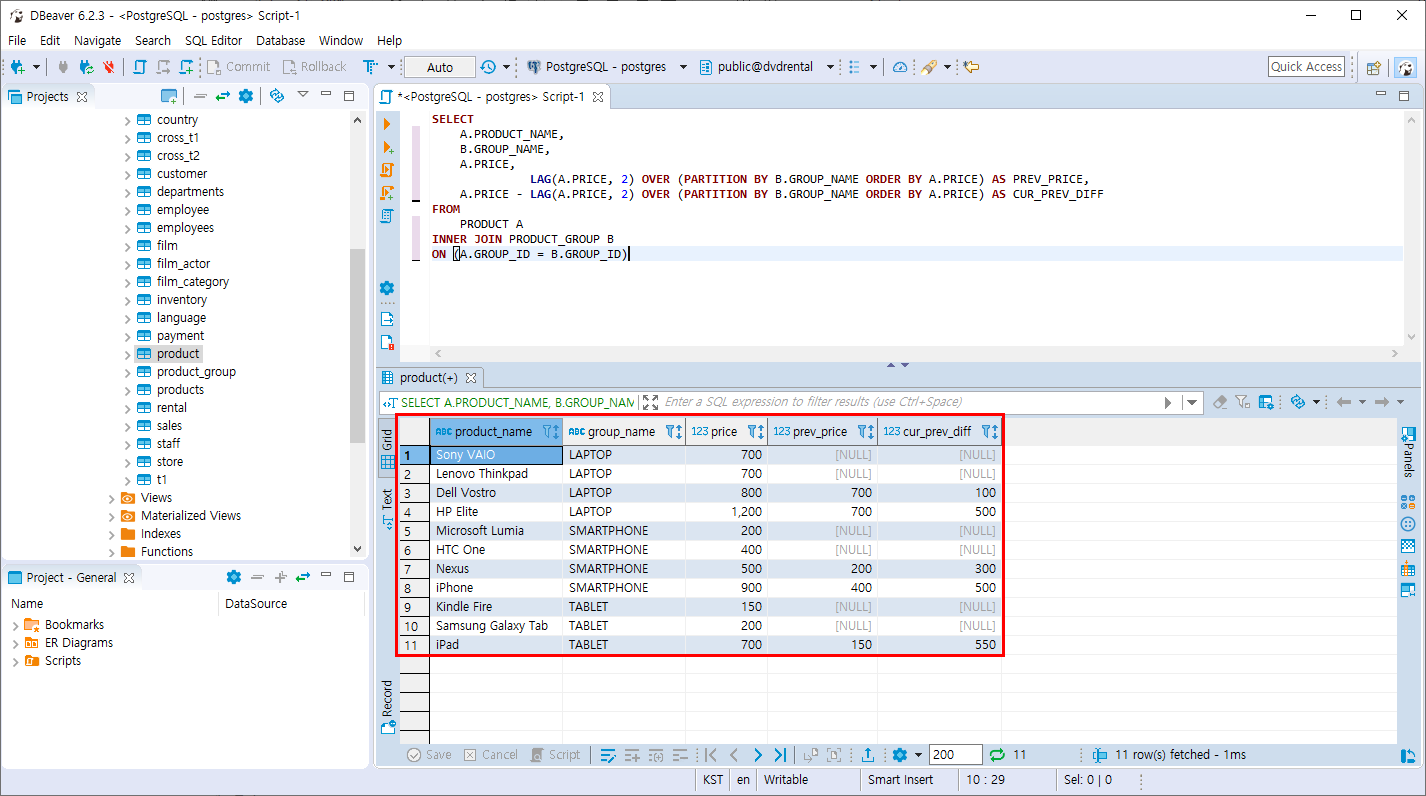
Task: Click Rollback in the toolbar
Action: point(314,67)
